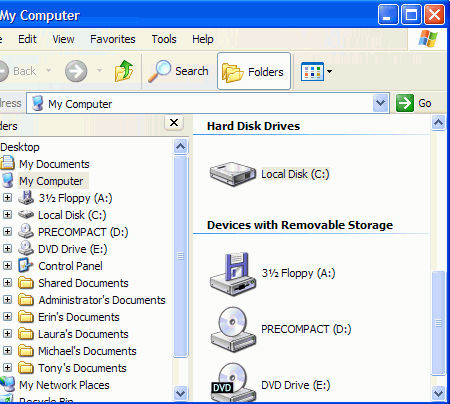Select 3½ Floppy (A:) in folder tree
450x404 pixels.
[75, 198]
